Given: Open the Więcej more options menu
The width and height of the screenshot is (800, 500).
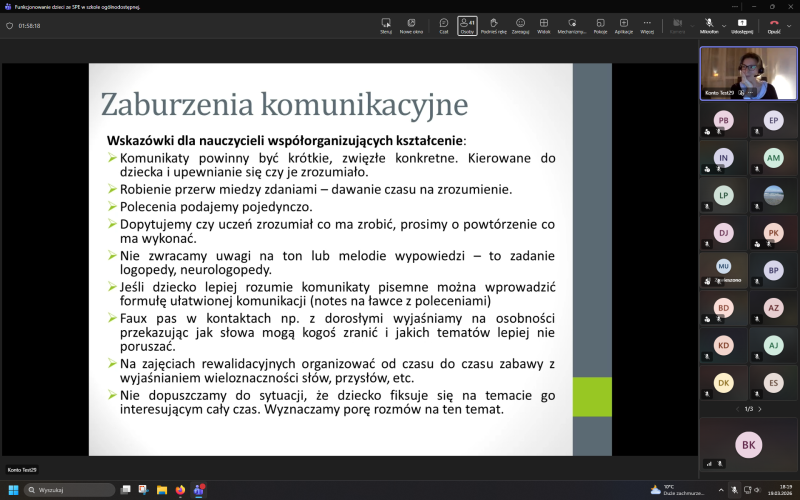Looking at the screenshot, I should (x=647, y=25).
